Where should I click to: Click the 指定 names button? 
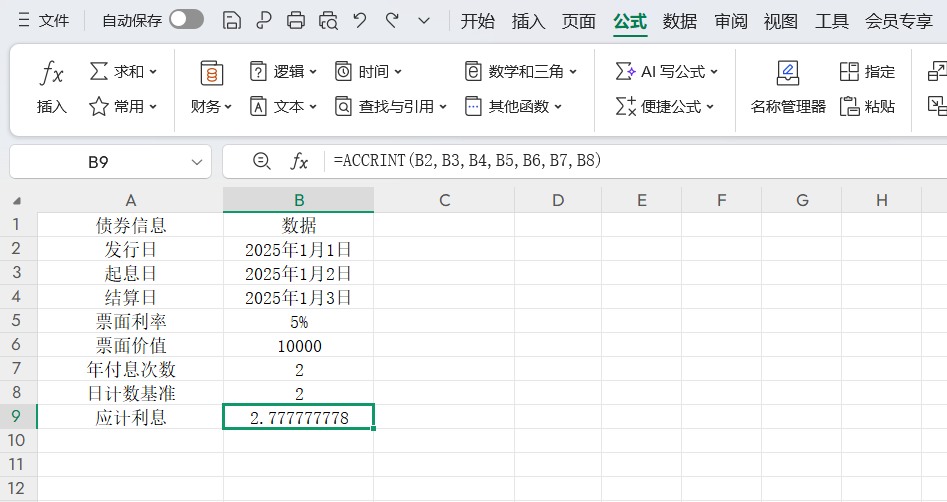(867, 71)
